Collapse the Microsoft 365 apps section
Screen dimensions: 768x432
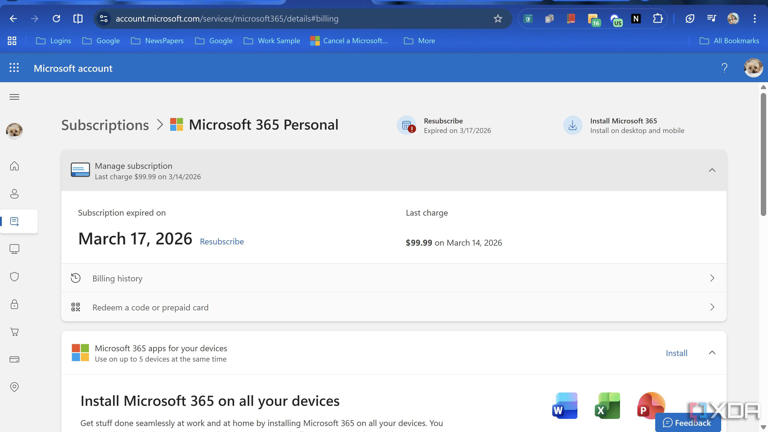(712, 353)
